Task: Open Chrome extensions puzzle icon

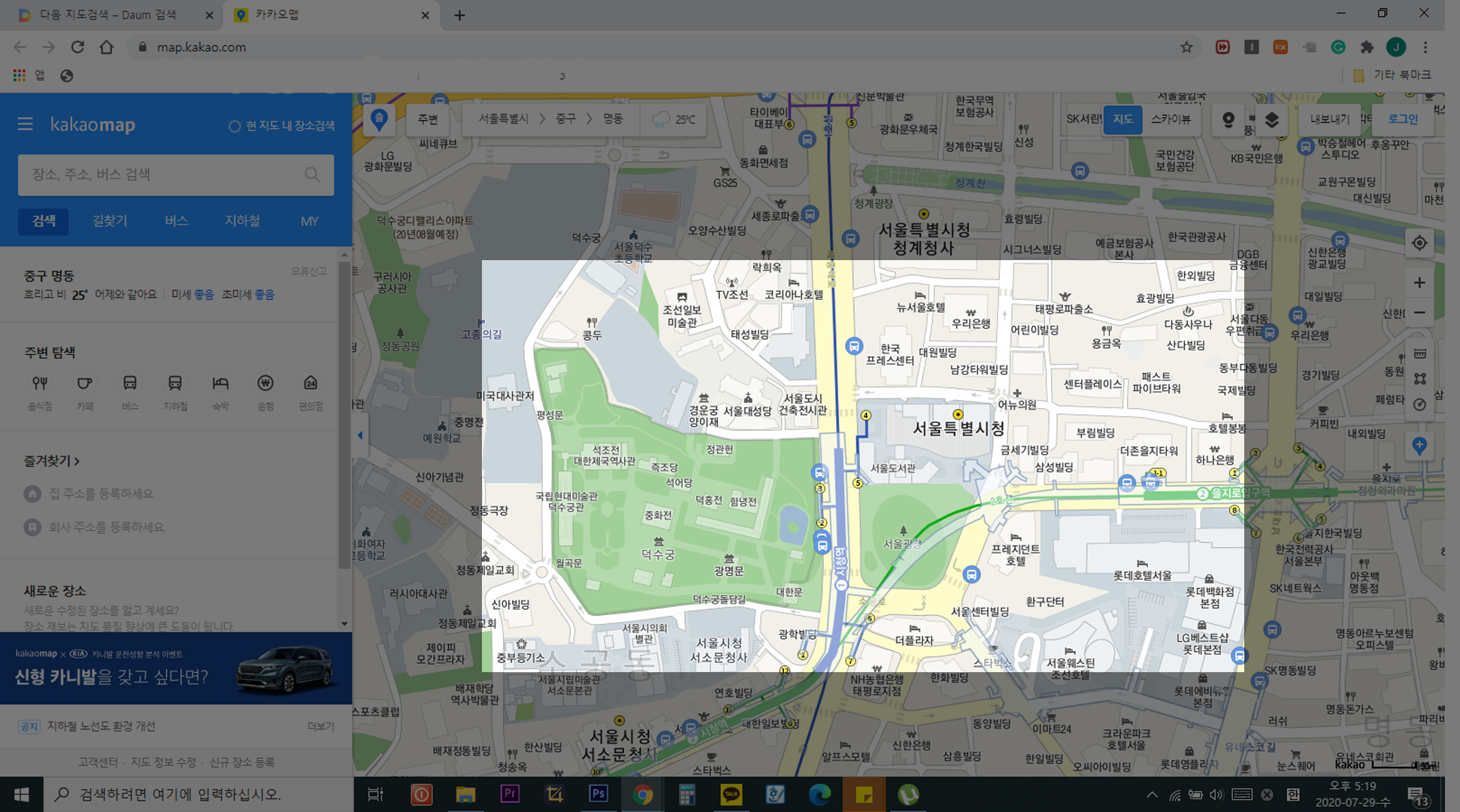Action: coord(1367,47)
